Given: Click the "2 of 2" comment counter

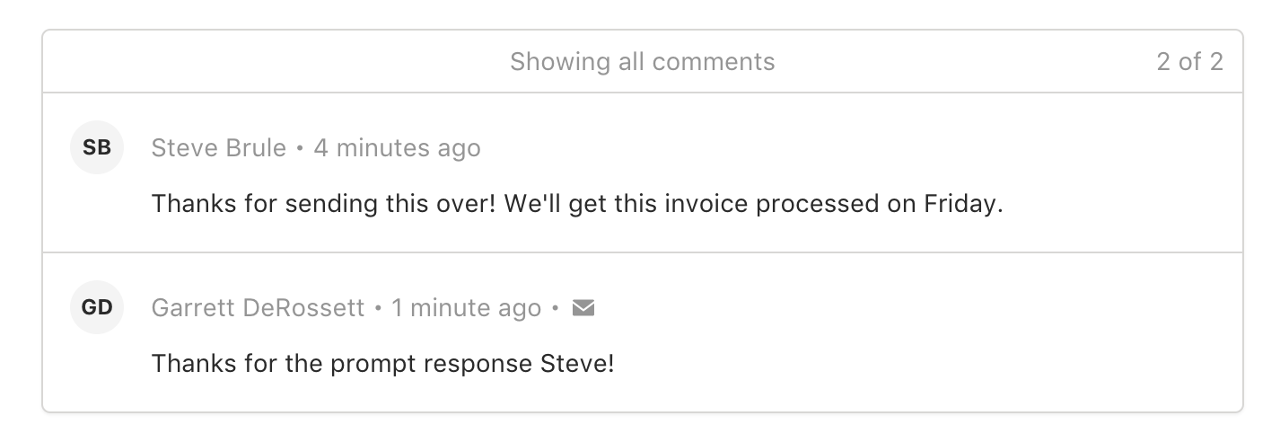Looking at the screenshot, I should click(1190, 62).
